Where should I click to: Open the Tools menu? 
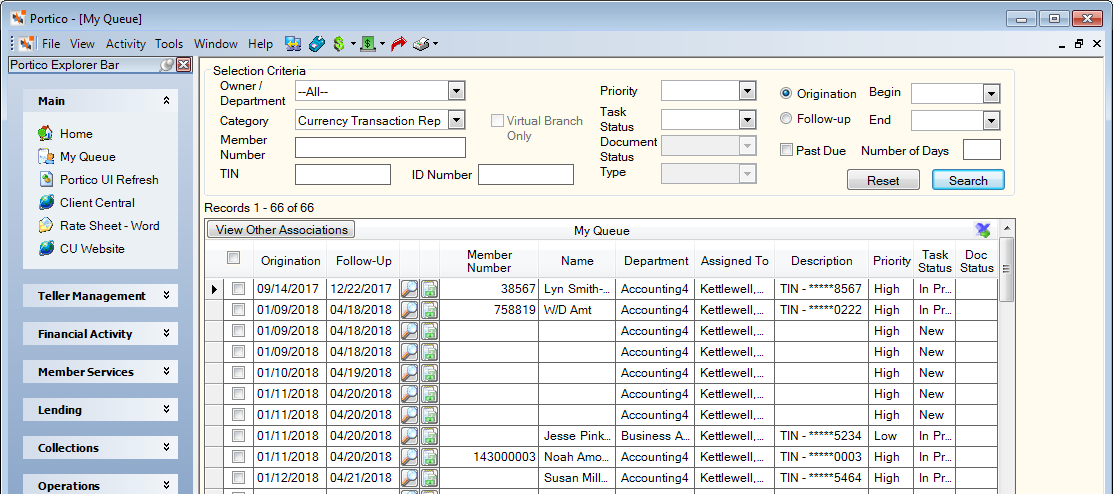[169, 44]
